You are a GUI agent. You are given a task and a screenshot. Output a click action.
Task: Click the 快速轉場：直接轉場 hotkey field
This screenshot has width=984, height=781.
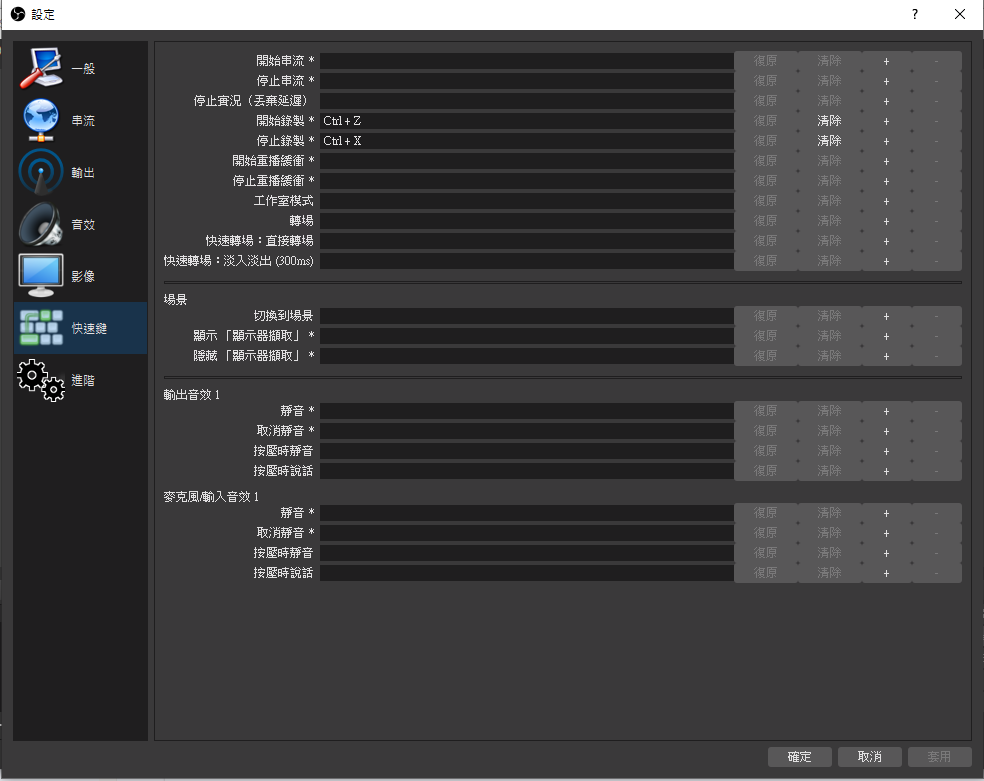tap(527, 242)
